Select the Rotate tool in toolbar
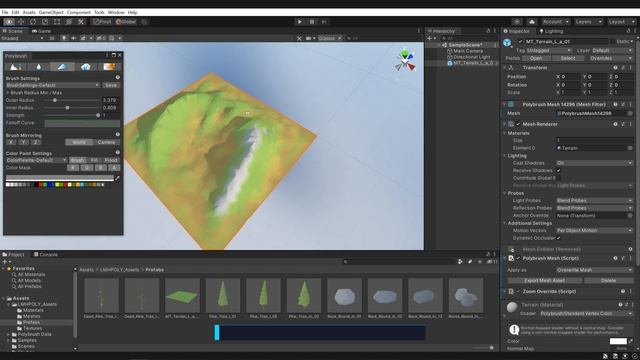 33,22
